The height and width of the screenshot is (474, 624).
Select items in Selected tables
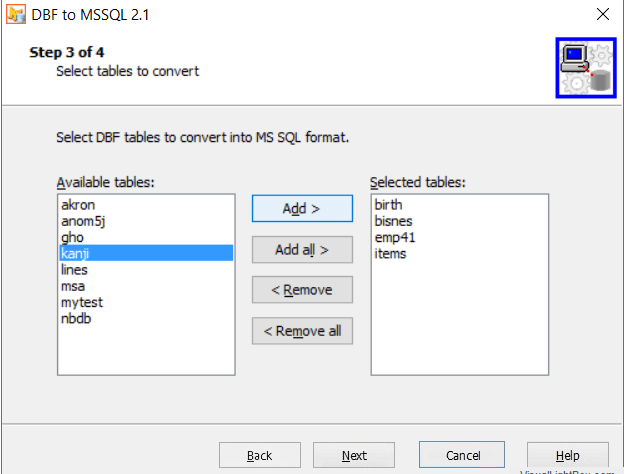coord(460,254)
